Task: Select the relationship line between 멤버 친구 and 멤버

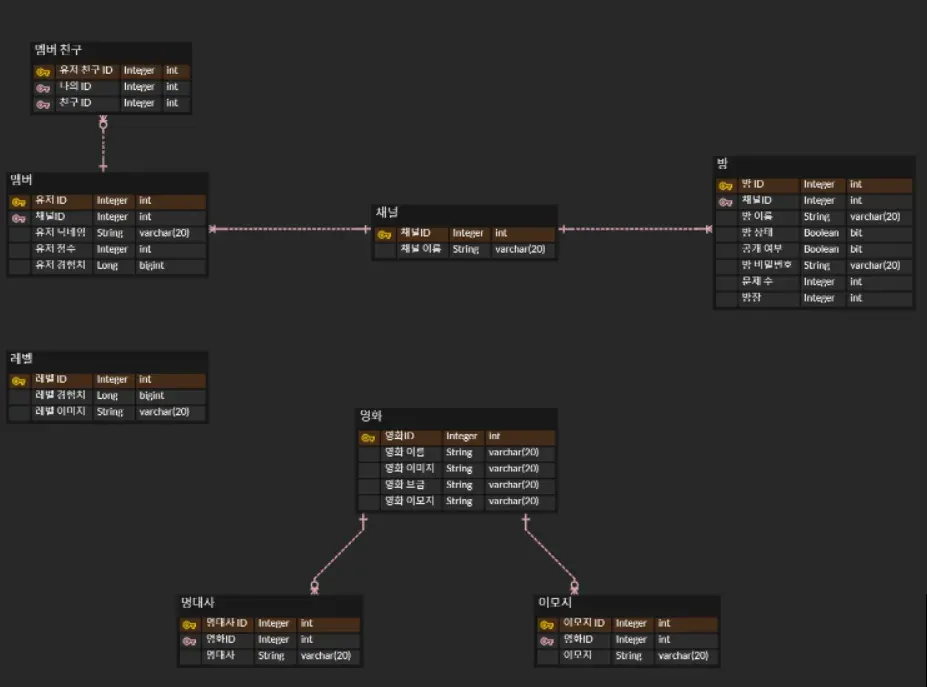Action: (x=103, y=144)
